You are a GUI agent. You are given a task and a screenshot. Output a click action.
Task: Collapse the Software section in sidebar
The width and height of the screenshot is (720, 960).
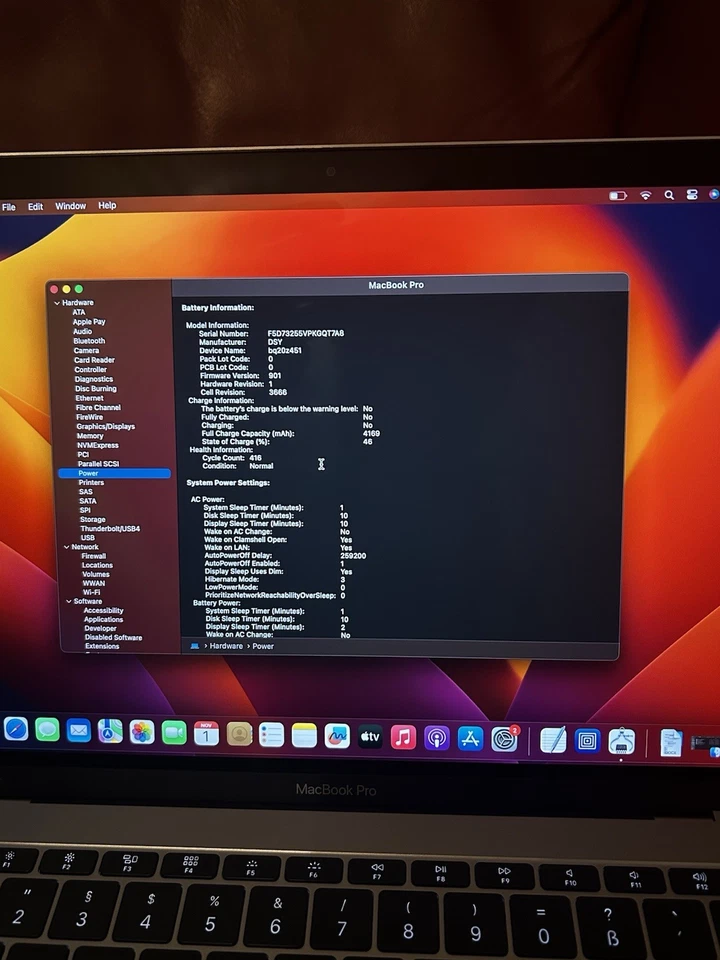point(69,601)
